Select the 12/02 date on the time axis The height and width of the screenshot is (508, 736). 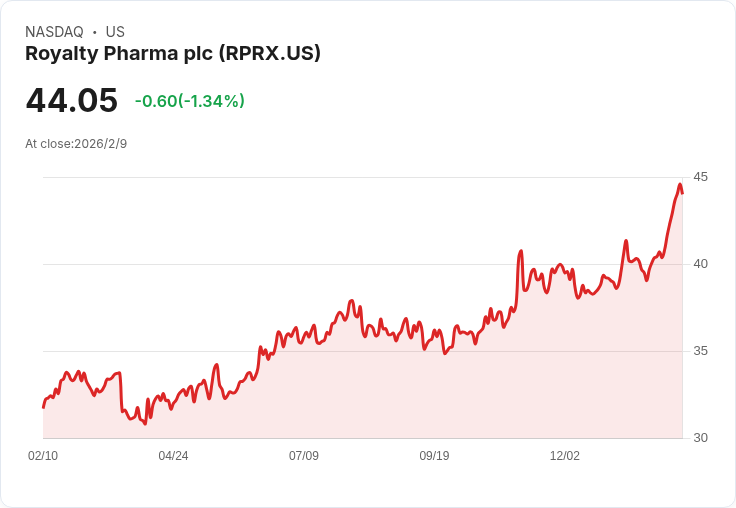tap(565, 456)
